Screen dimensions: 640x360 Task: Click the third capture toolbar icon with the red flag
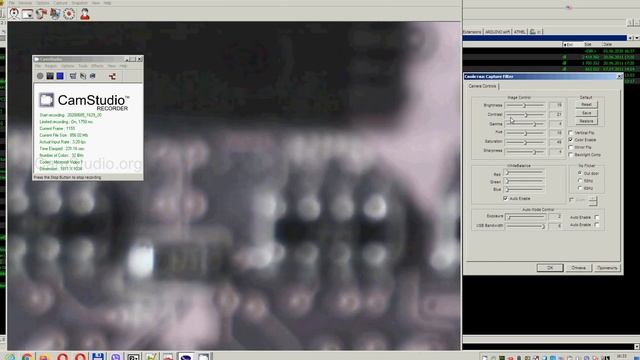click(41, 14)
